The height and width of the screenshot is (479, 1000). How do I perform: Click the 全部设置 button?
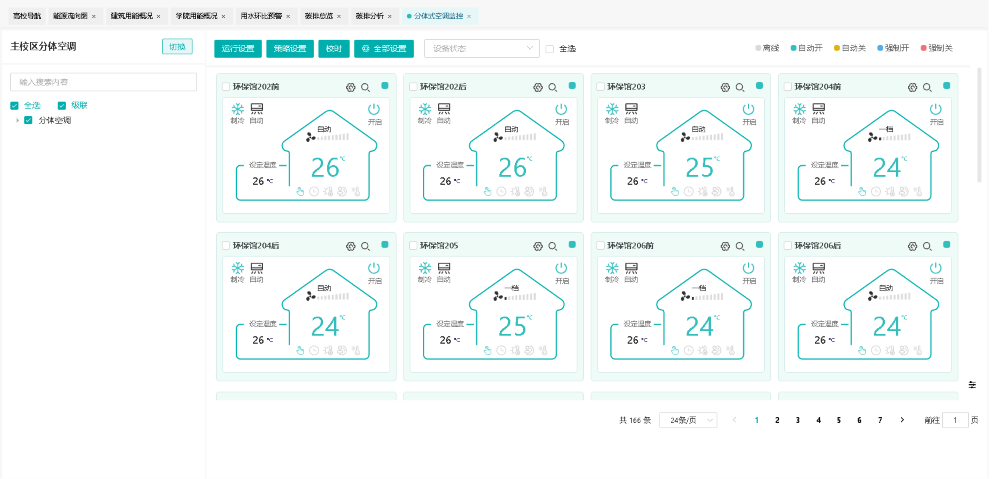pyautogui.click(x=385, y=48)
